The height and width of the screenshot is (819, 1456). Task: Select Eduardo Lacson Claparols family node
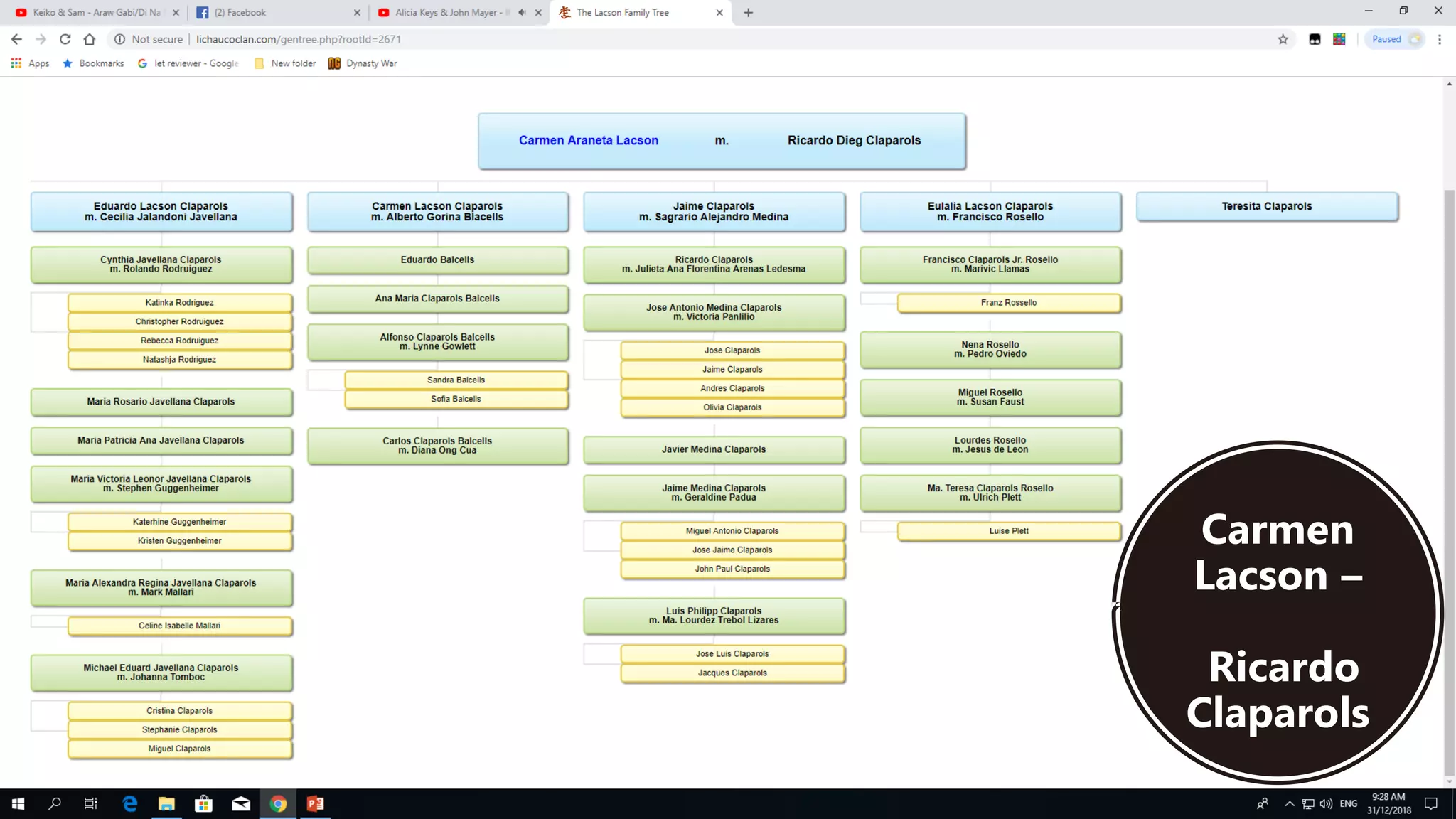pos(161,212)
